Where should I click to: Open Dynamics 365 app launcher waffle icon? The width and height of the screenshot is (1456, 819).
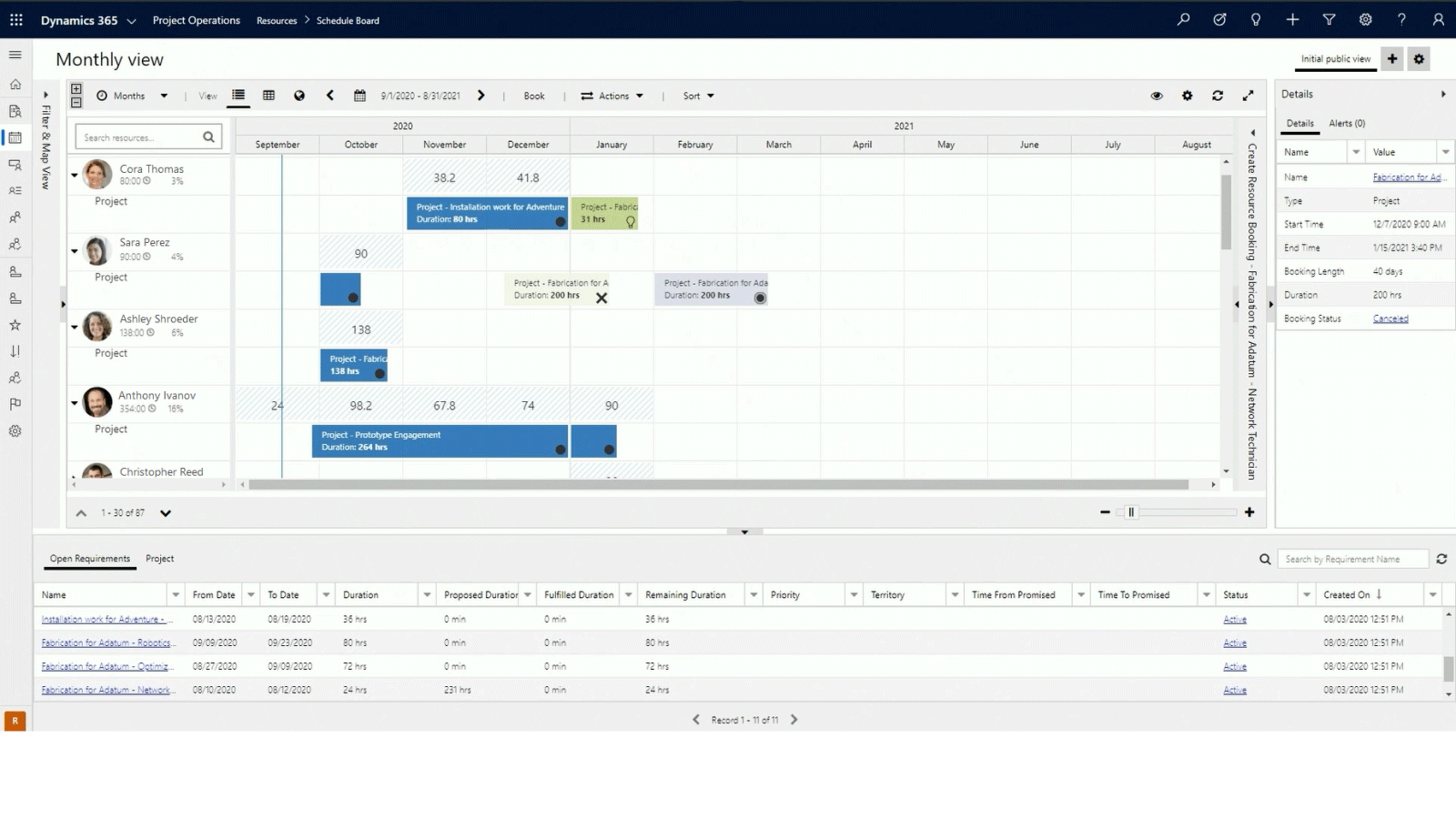click(15, 19)
